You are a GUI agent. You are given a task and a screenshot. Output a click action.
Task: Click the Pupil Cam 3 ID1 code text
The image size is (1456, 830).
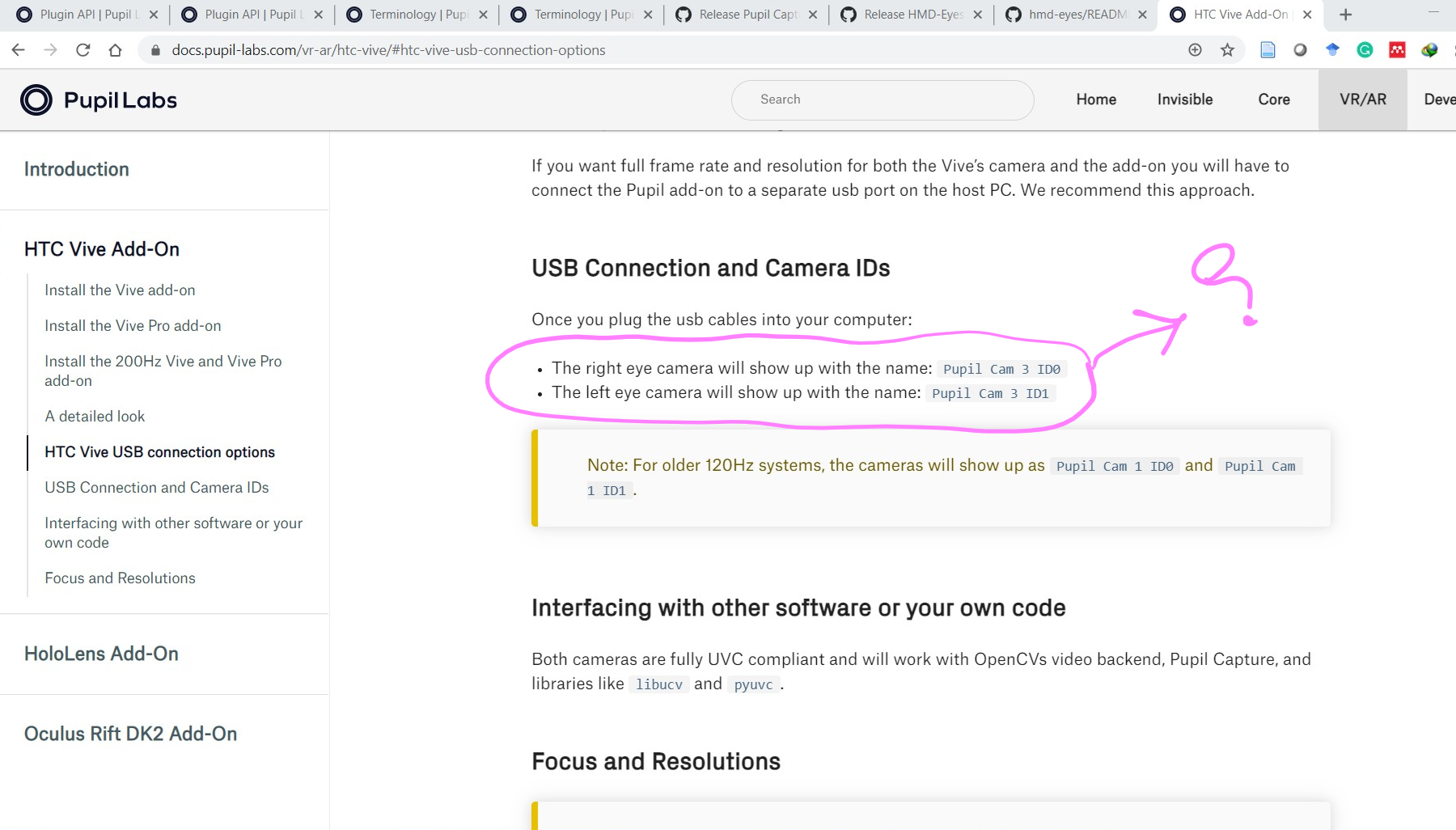pyautogui.click(x=990, y=393)
